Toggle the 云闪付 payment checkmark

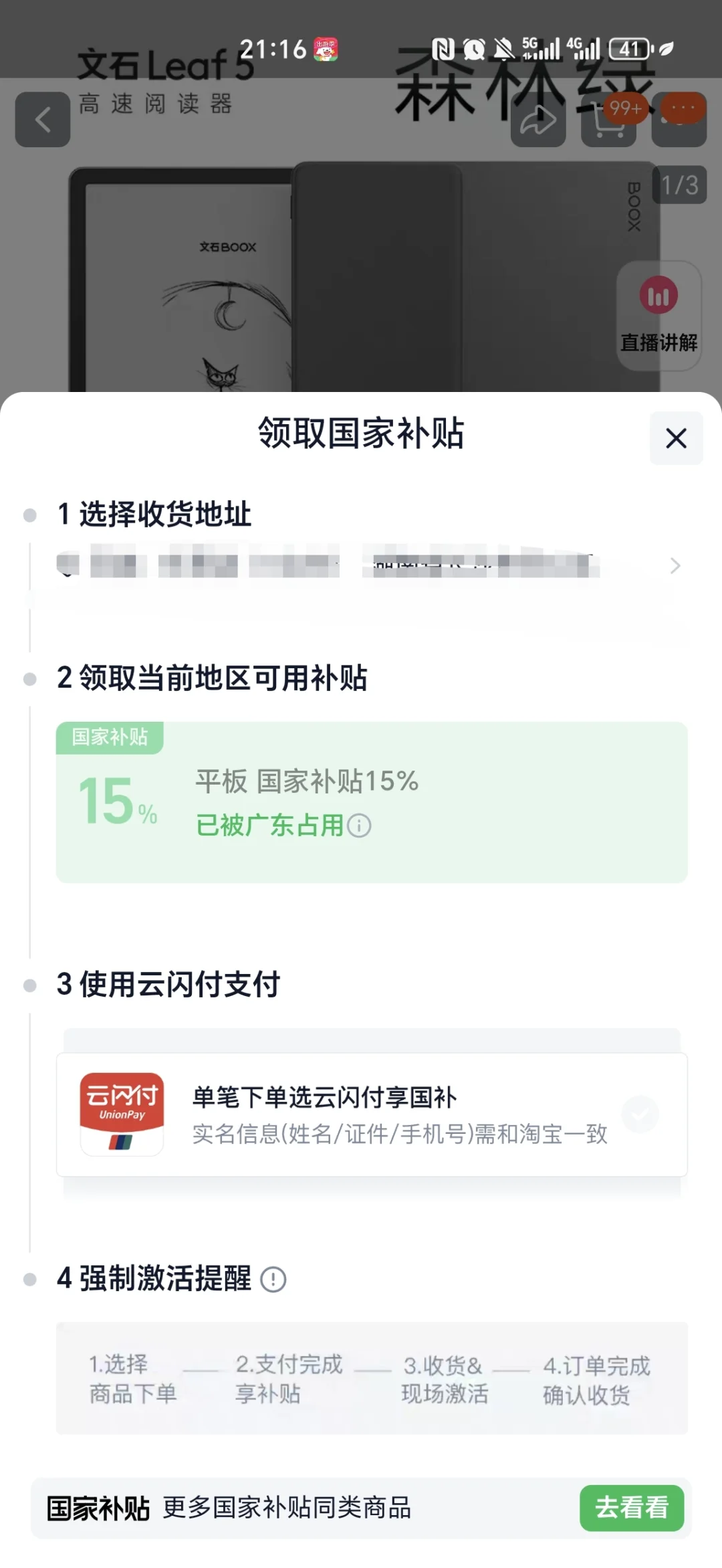point(640,1114)
